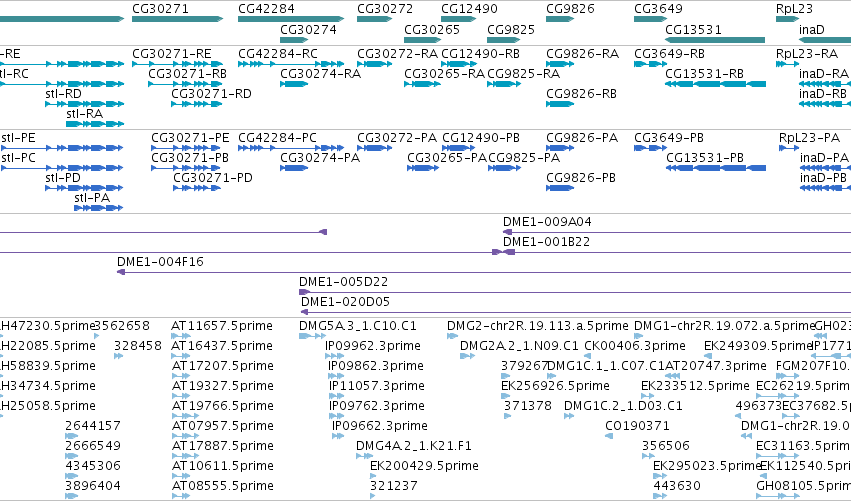Select EST IP11057.3prime

pyautogui.click(x=336, y=396)
